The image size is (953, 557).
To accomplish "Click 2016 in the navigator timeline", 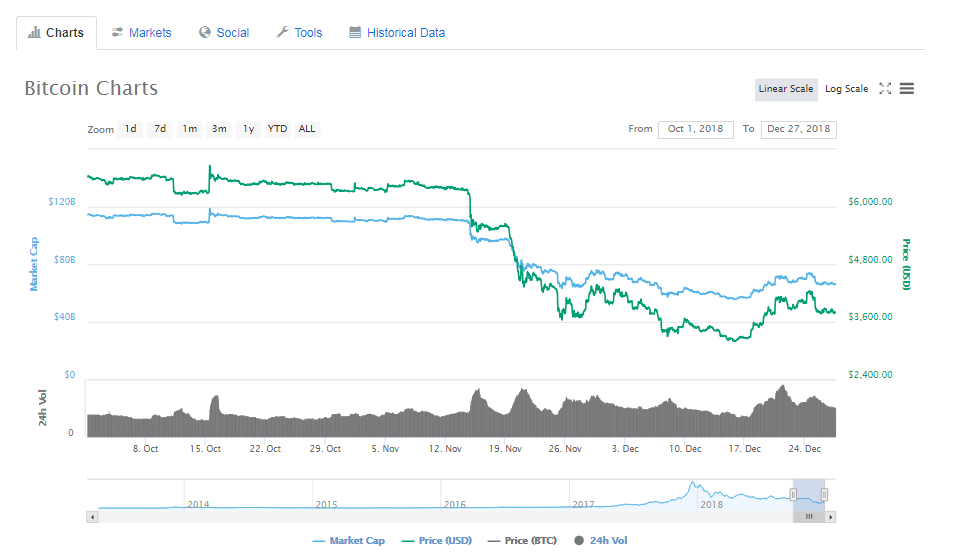I will tap(455, 505).
